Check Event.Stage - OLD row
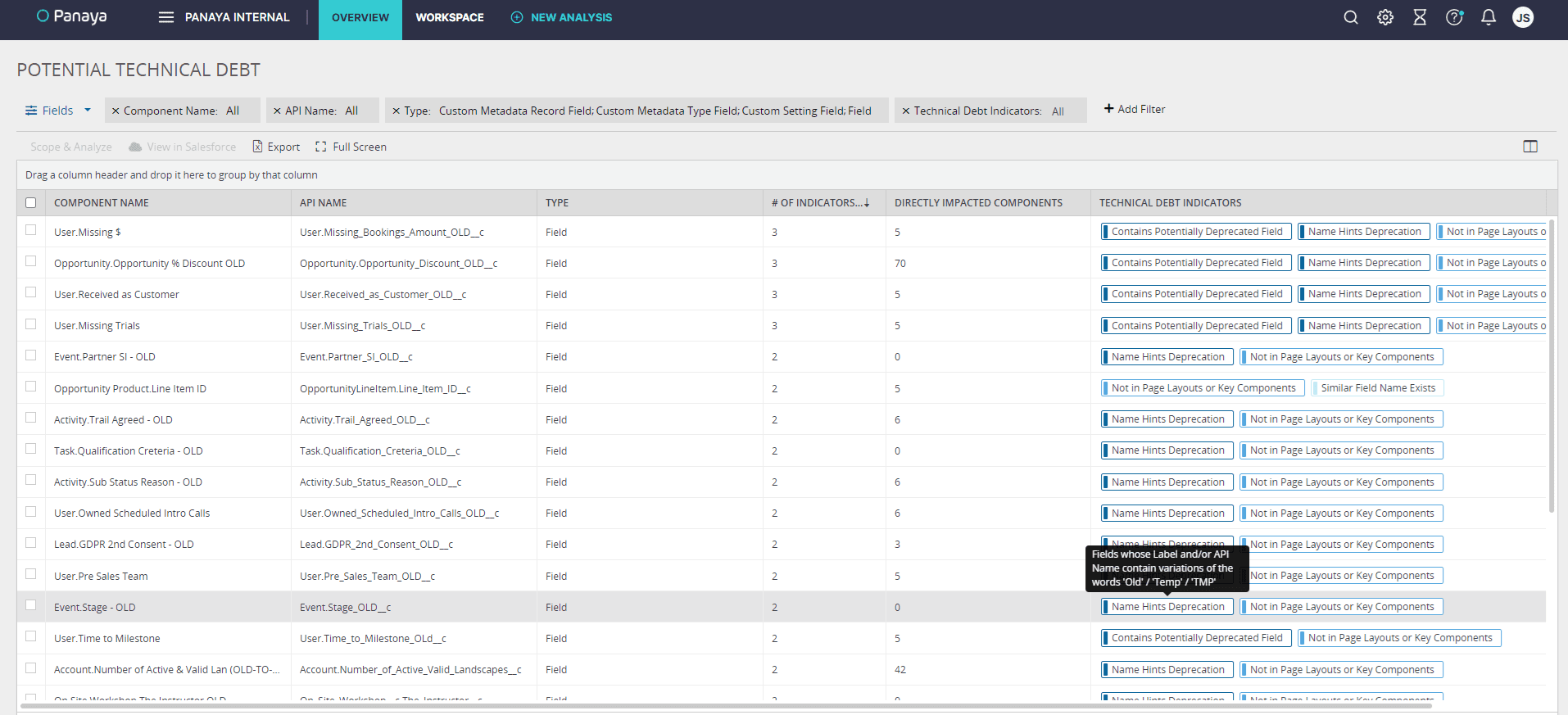This screenshot has width=1568, height=715. (30, 605)
